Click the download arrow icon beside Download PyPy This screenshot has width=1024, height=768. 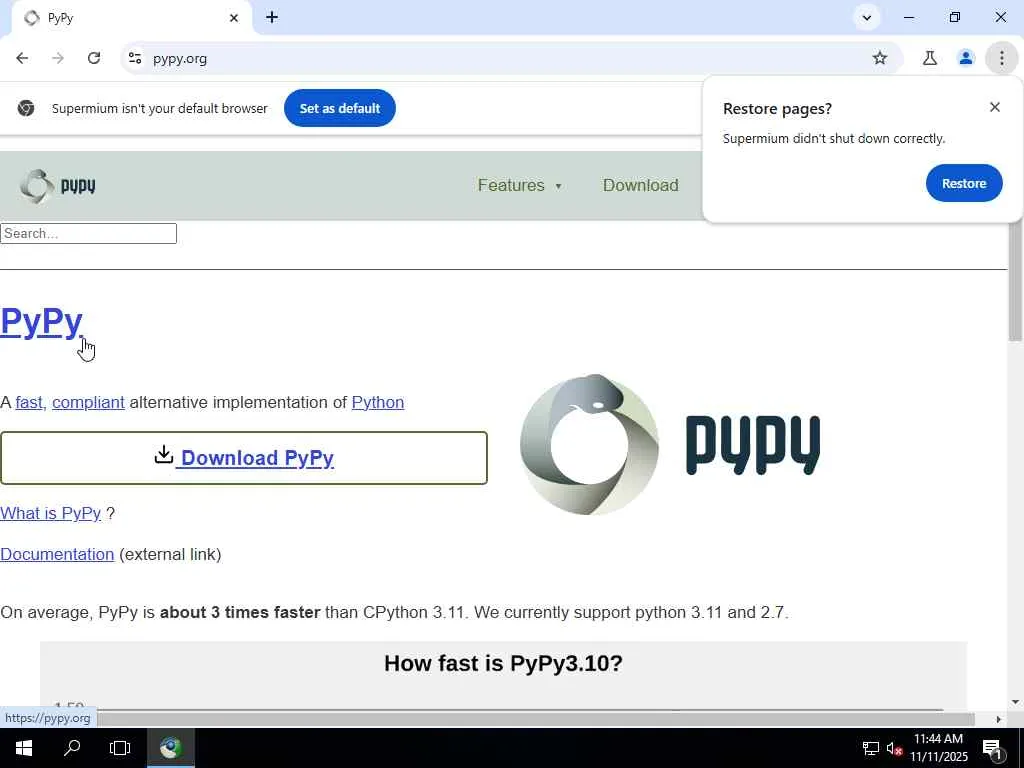163,455
